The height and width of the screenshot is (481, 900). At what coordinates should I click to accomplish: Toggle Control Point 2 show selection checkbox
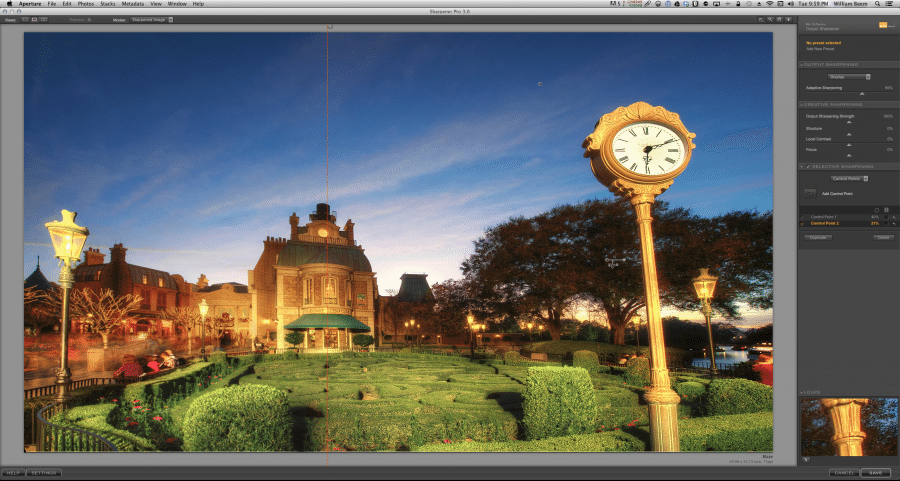(886, 223)
